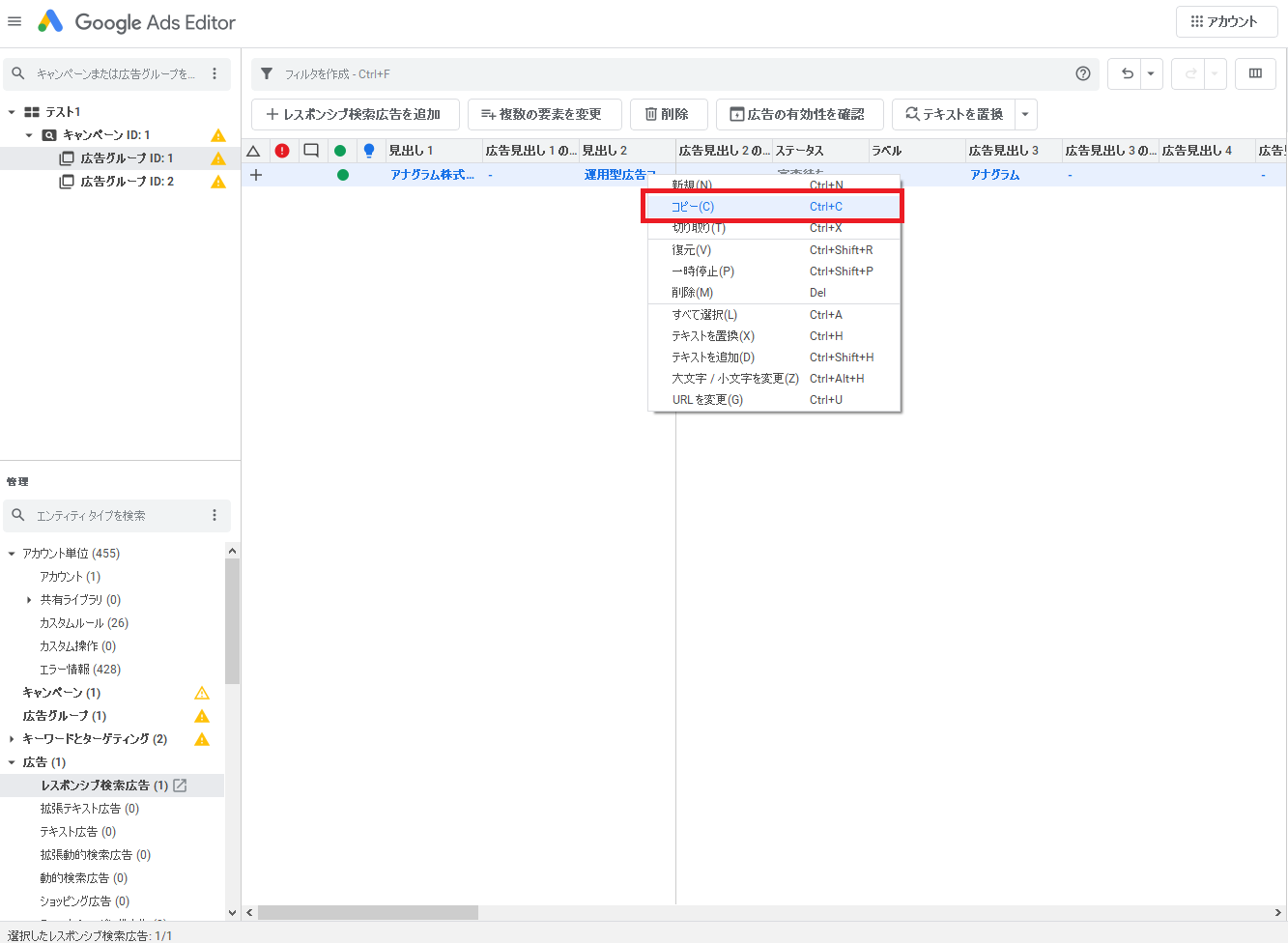1288x943 pixels.
Task: Select 広告グループ ID: 2 in tree
Action: 127,182
